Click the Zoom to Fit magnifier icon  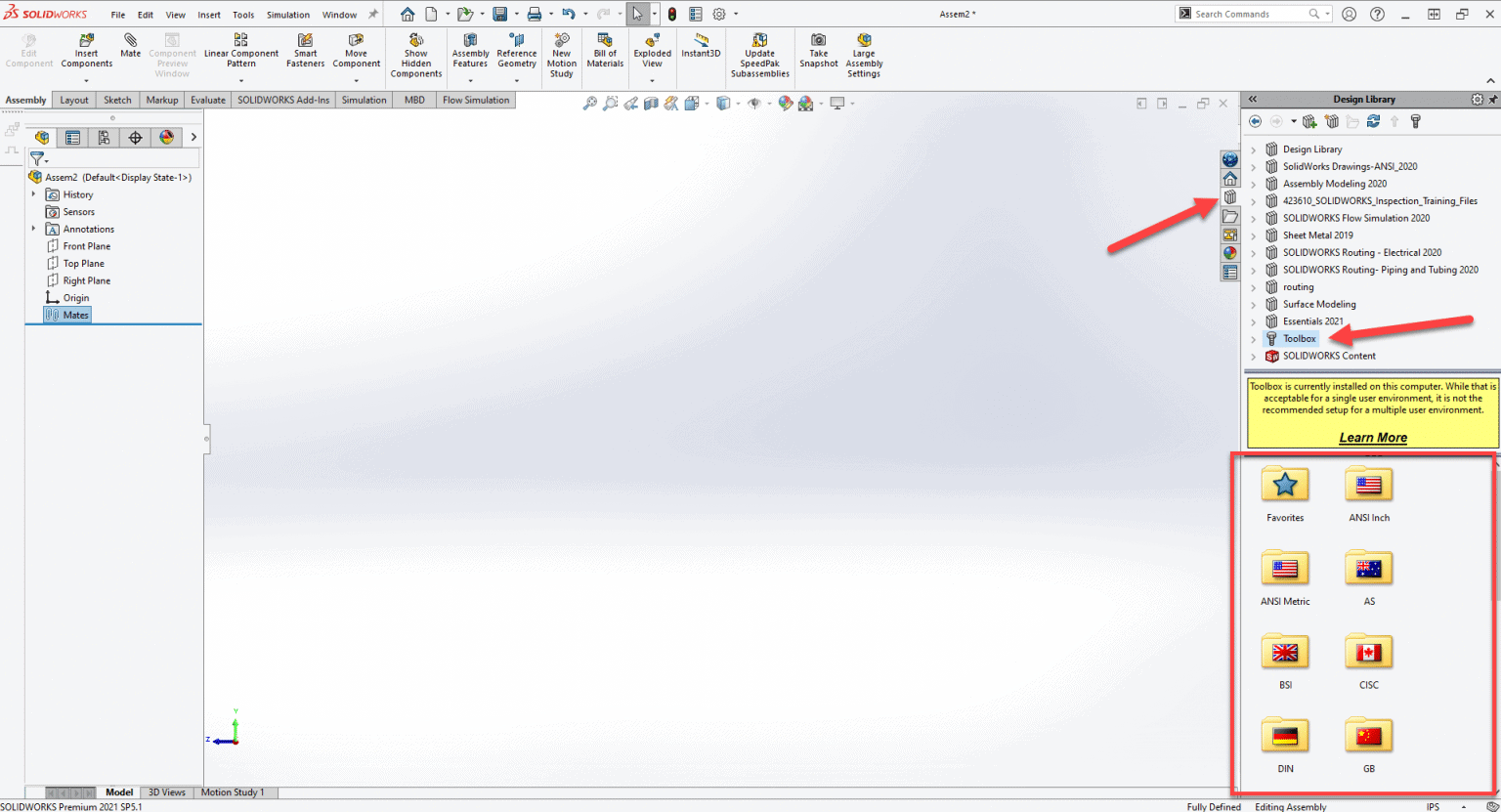pyautogui.click(x=589, y=103)
